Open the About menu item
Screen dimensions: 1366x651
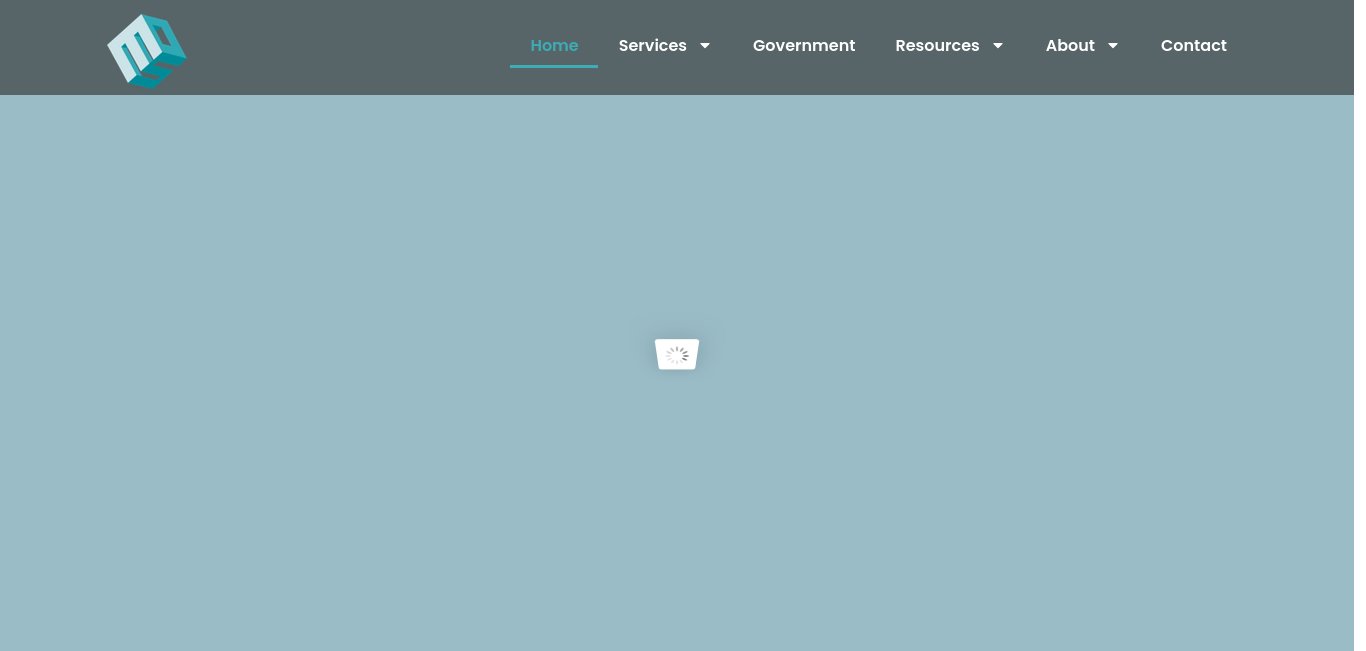point(1070,45)
